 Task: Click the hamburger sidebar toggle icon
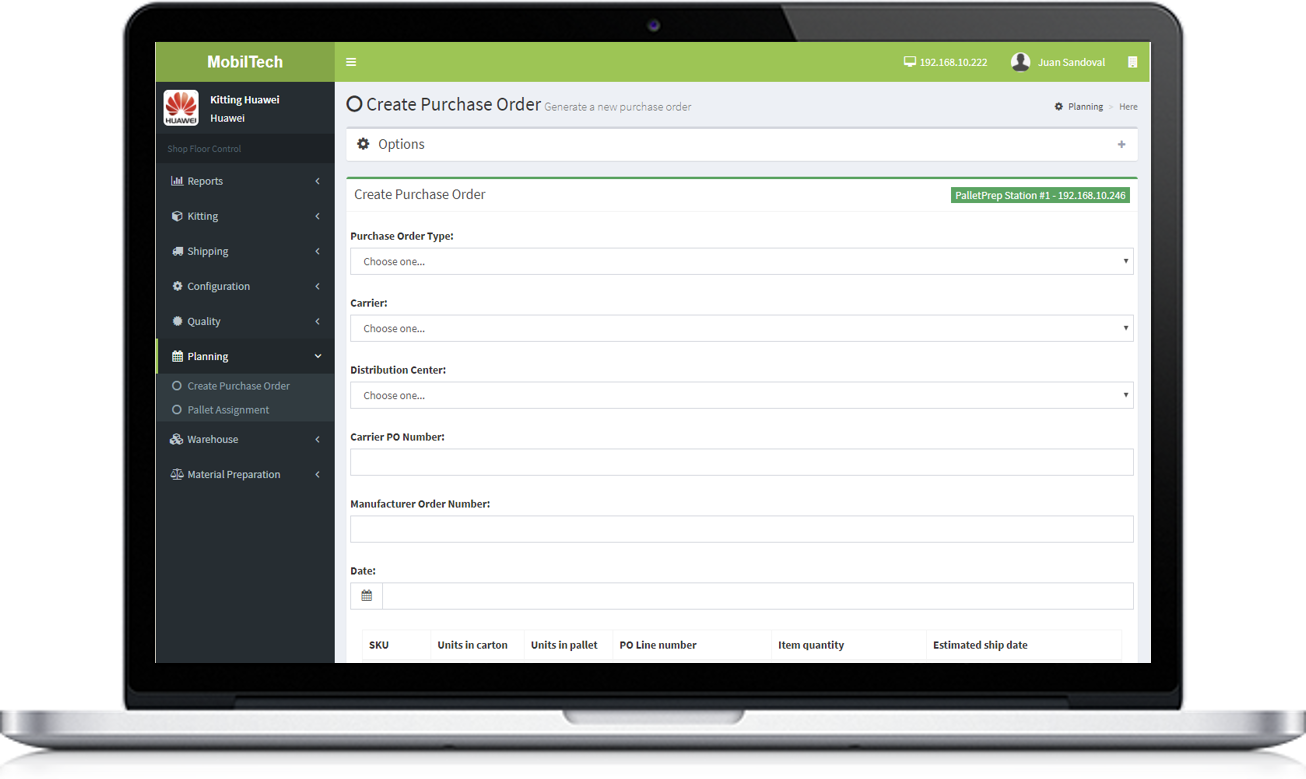click(351, 62)
